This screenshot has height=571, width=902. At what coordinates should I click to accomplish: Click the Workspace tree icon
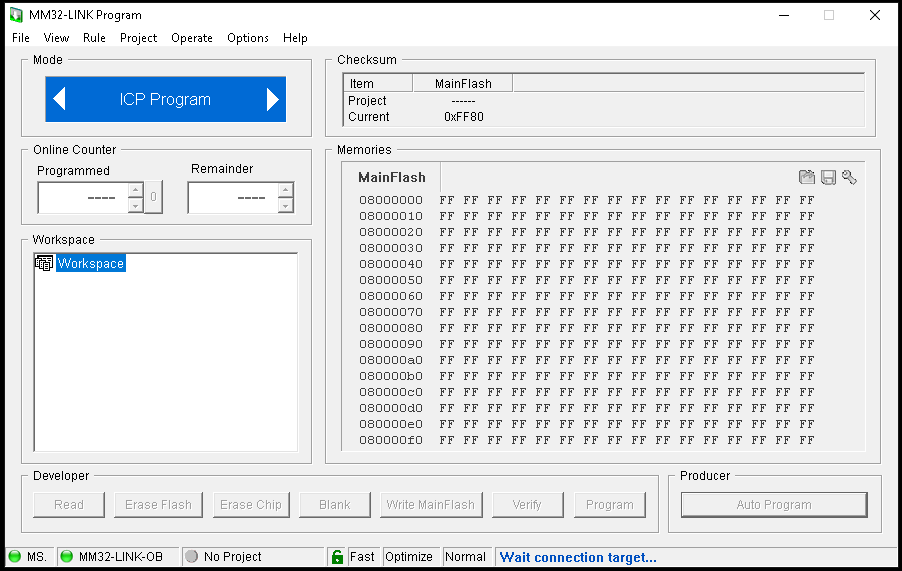tap(44, 263)
